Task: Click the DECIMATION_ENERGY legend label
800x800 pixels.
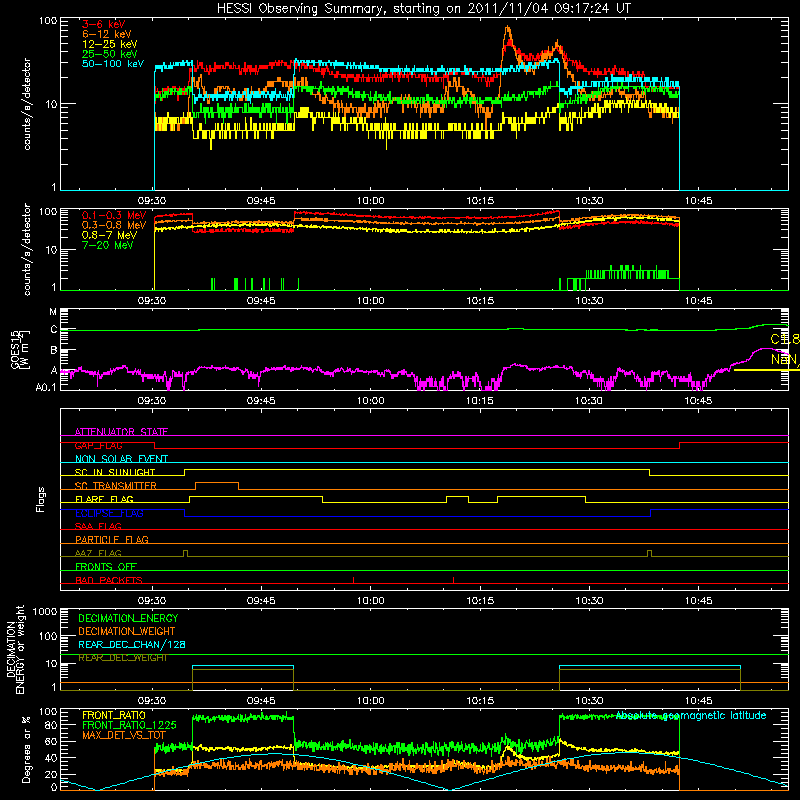Action: [x=128, y=618]
